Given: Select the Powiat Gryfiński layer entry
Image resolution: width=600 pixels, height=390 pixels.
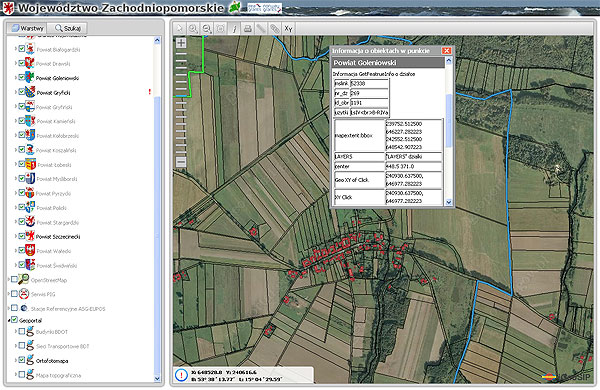Looking at the screenshot, I should click(54, 107).
